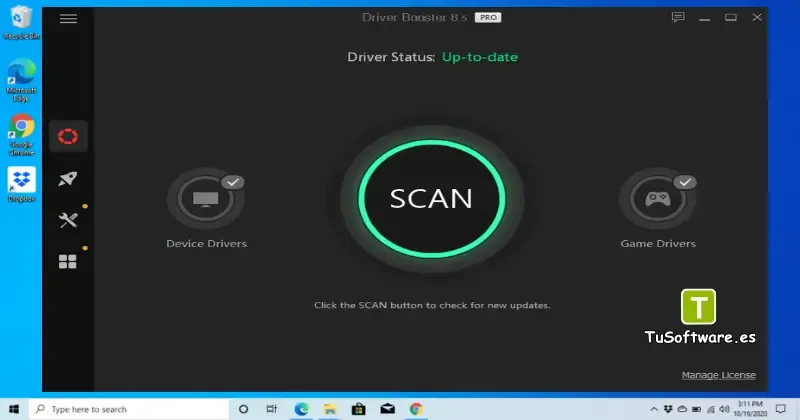Open Task View on the taskbar
This screenshot has width=800, height=420.
[x=271, y=409]
